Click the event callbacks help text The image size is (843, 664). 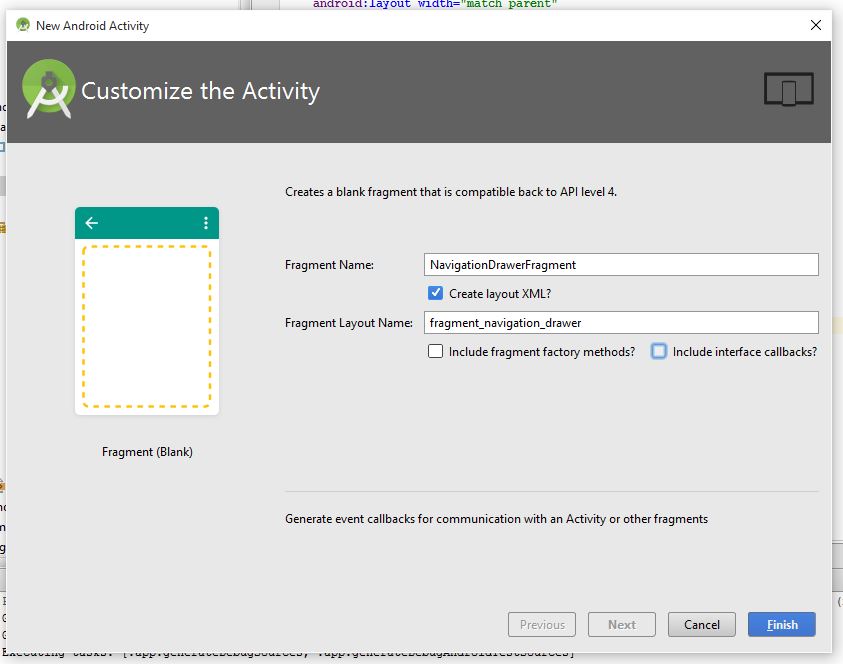[496, 519]
